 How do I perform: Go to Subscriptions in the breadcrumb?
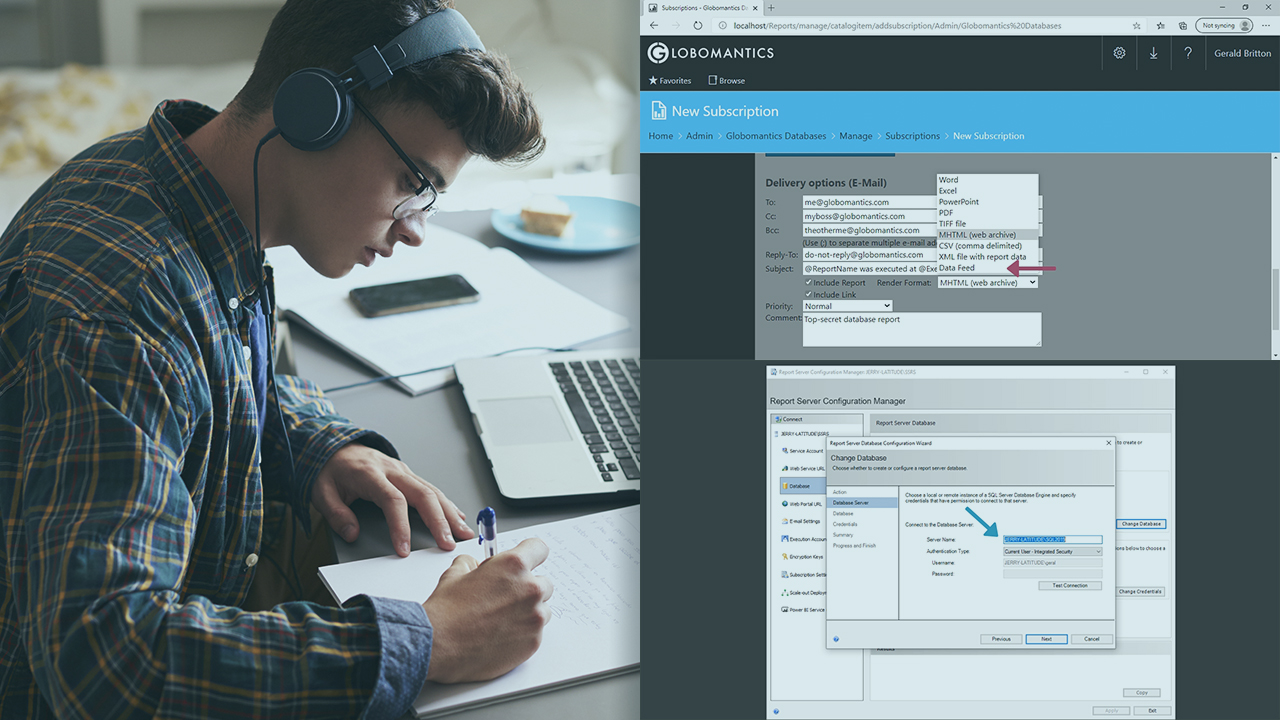[x=912, y=136]
